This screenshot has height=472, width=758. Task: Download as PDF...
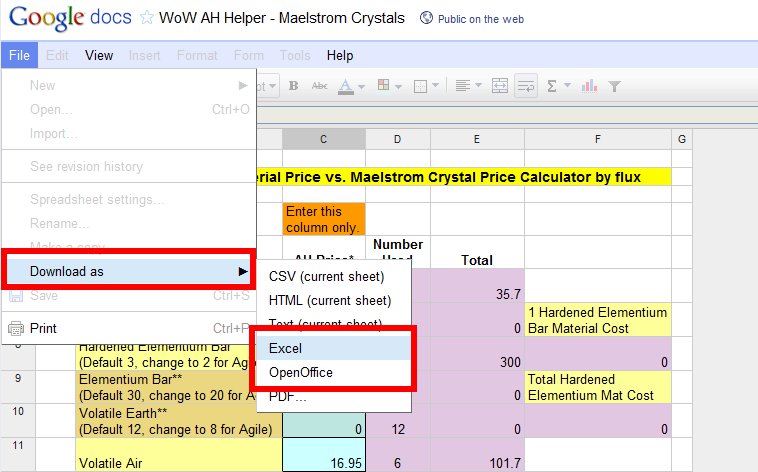(x=334, y=398)
